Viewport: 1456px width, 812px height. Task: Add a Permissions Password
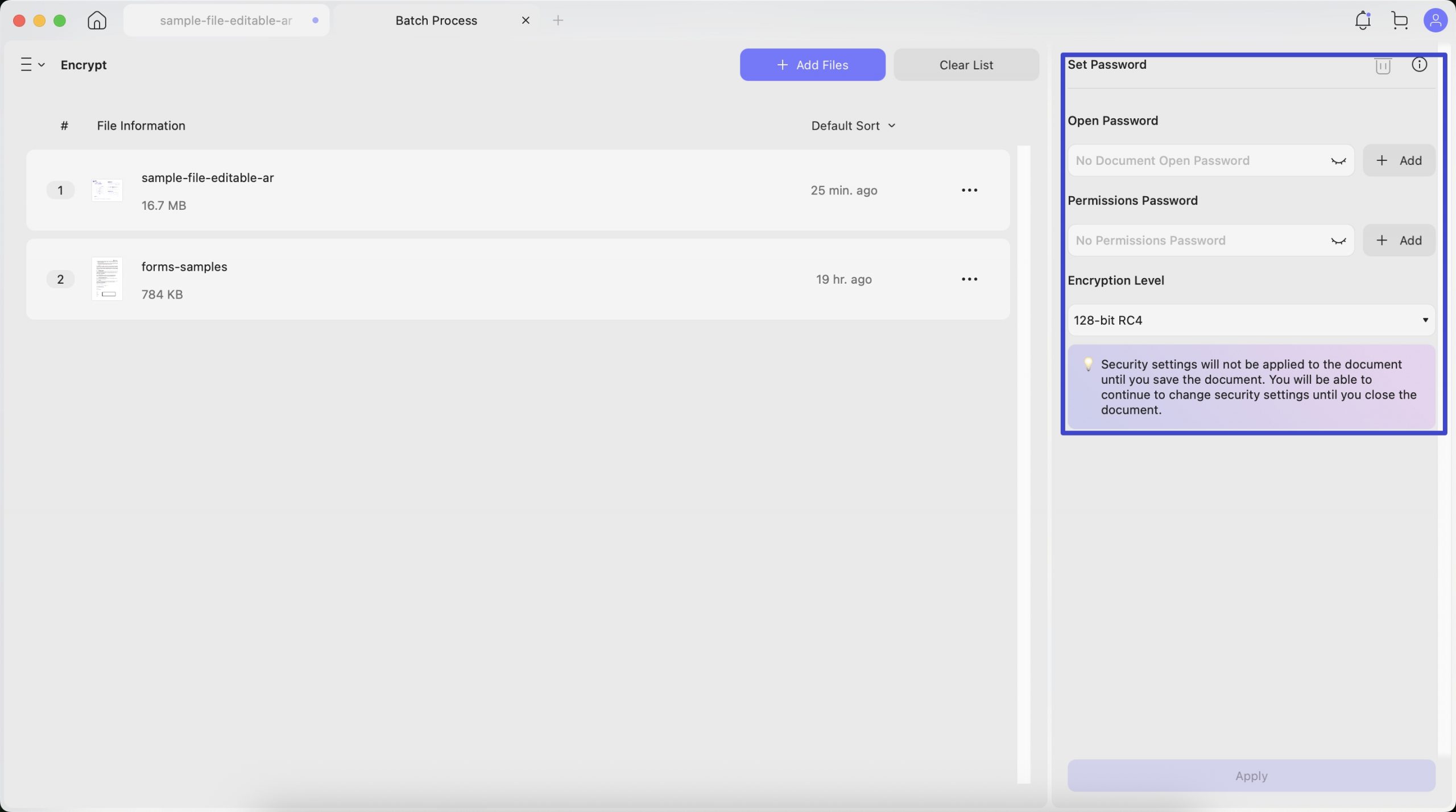coord(1399,240)
